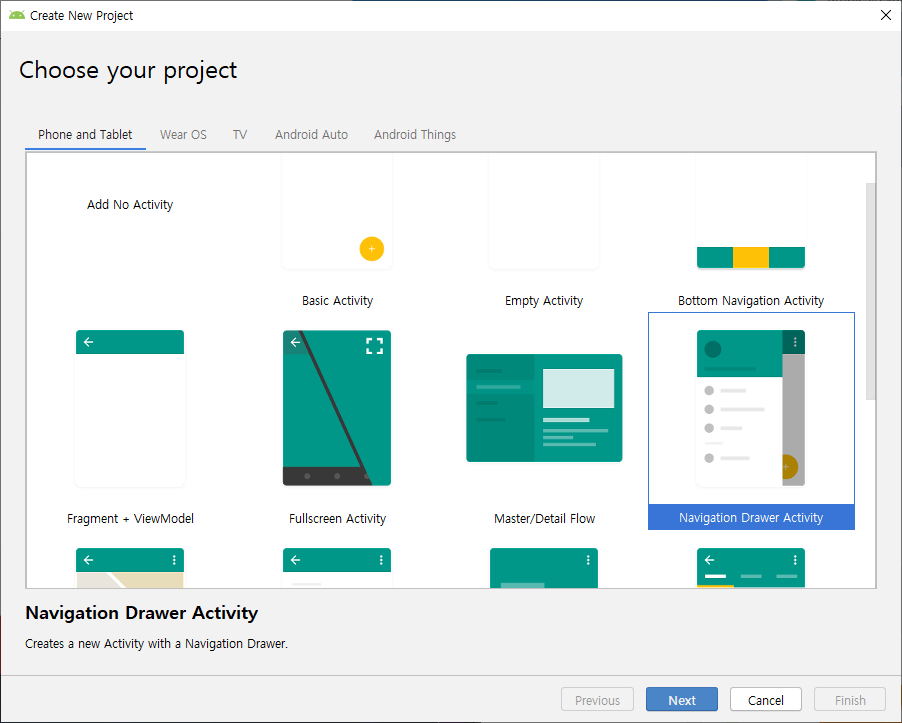Screen dimensions: 902x723
Task: Click the template list vertical scrollbar
Action: click(870, 292)
